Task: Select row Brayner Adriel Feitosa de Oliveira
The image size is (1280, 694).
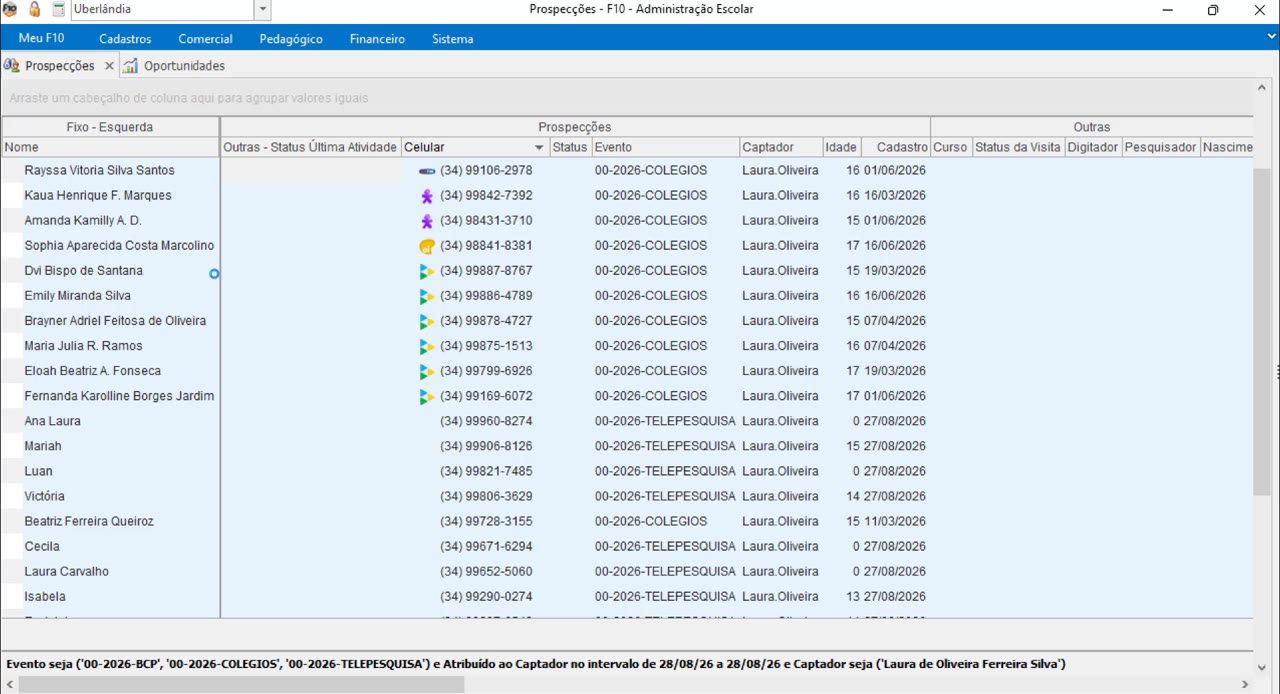Action: [x=115, y=321]
